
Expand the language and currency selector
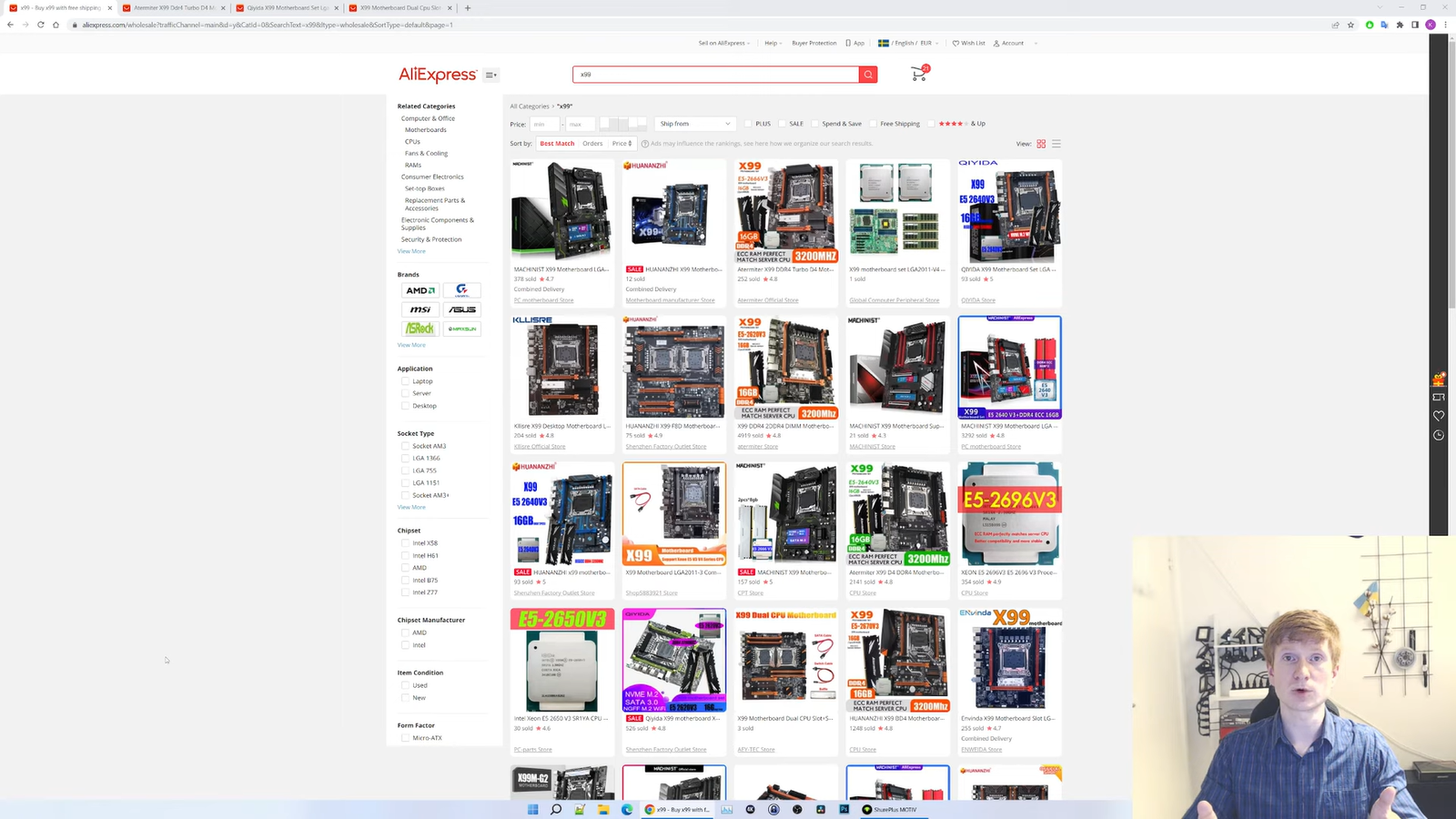[x=908, y=43]
